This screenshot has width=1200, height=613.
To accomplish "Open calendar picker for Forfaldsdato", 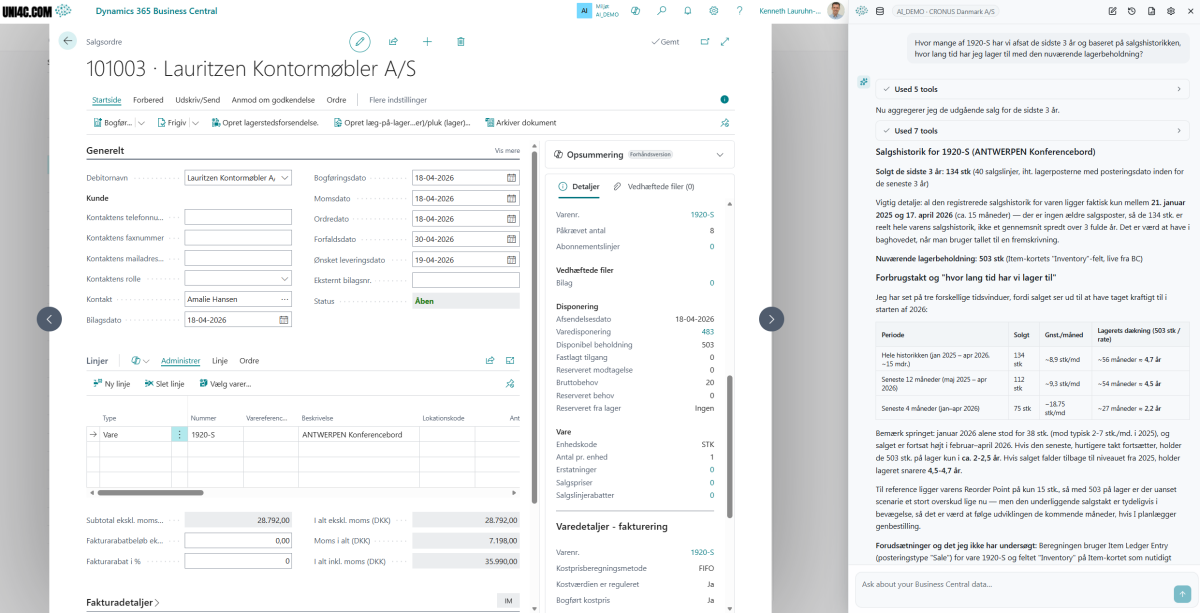I will pyautogui.click(x=511, y=239).
